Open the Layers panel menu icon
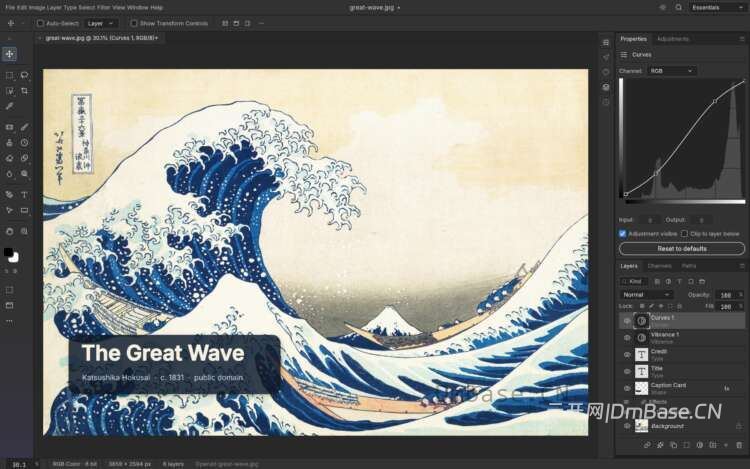This screenshot has width=750, height=469. tap(742, 266)
